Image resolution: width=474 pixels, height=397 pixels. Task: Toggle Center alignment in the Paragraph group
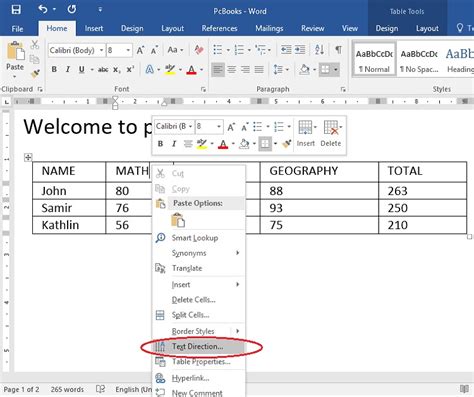[232, 69]
